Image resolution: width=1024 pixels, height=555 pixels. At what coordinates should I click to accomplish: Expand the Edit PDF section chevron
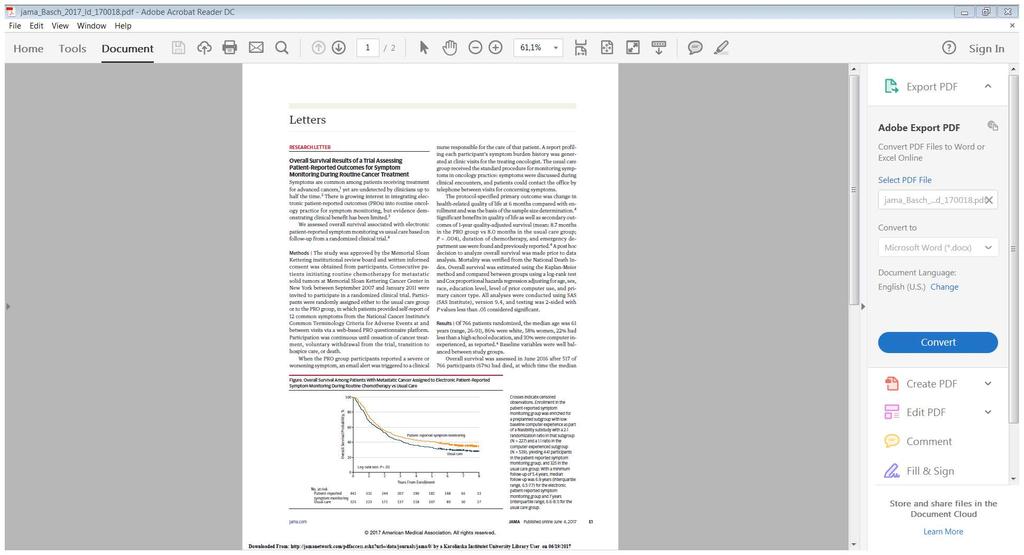(988, 412)
